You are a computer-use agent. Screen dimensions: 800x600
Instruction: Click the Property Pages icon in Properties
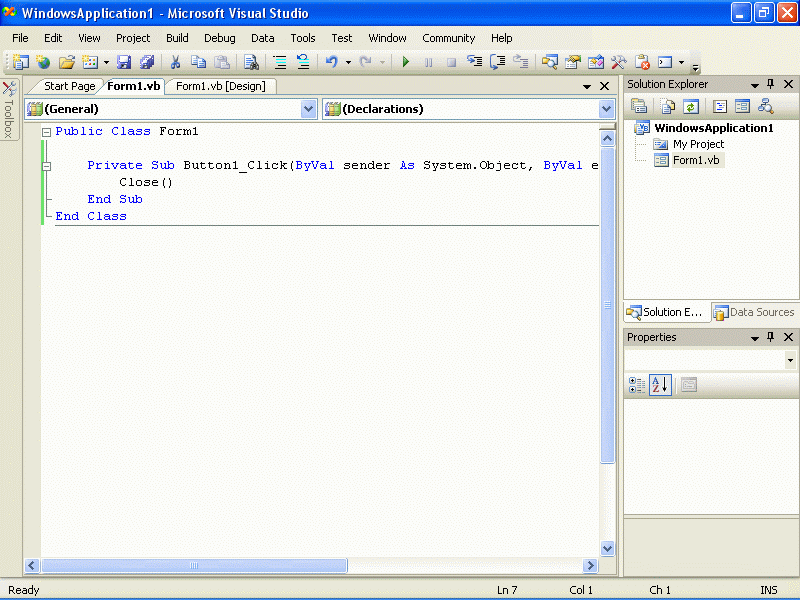(x=689, y=385)
